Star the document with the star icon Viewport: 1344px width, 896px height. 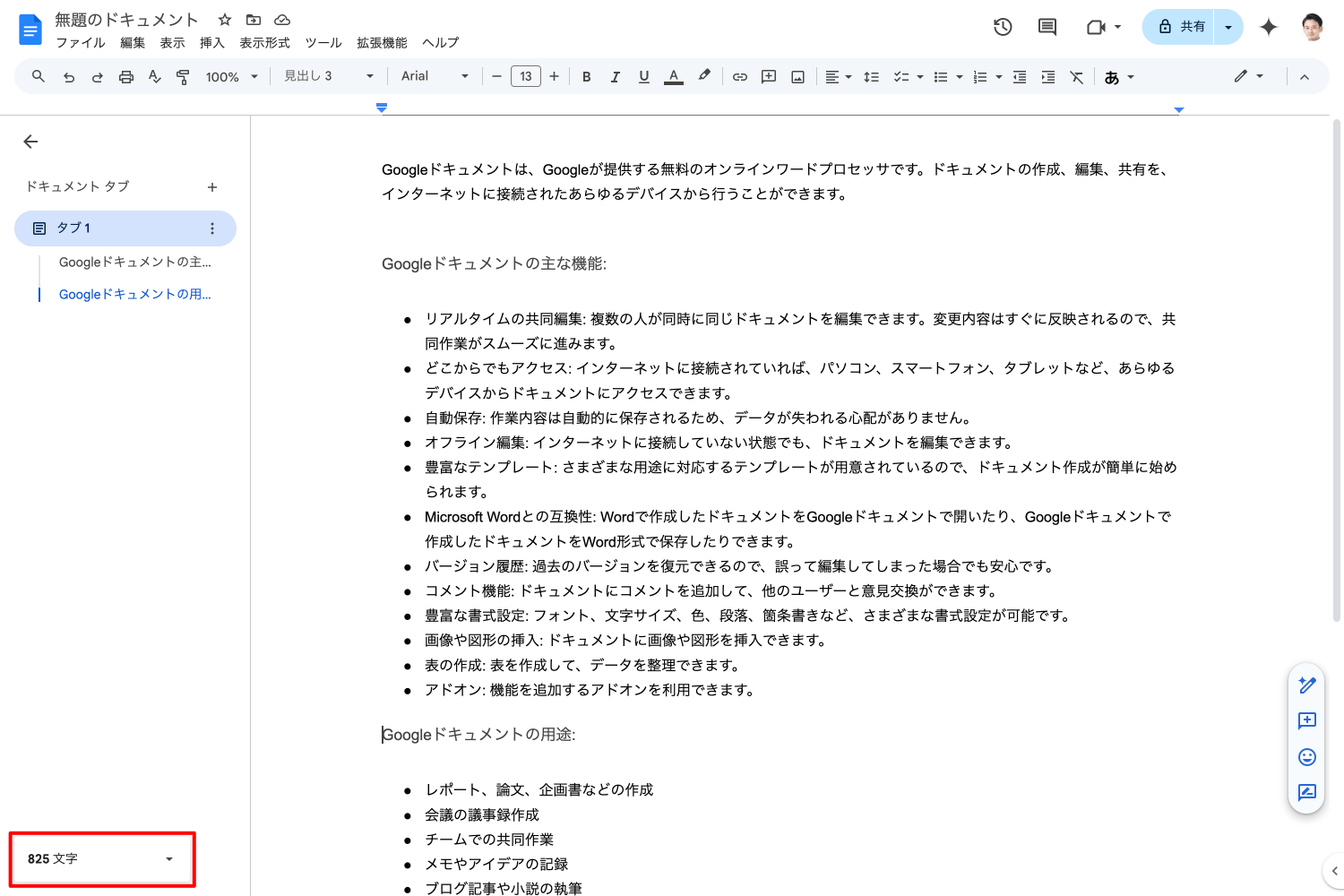coord(225,20)
